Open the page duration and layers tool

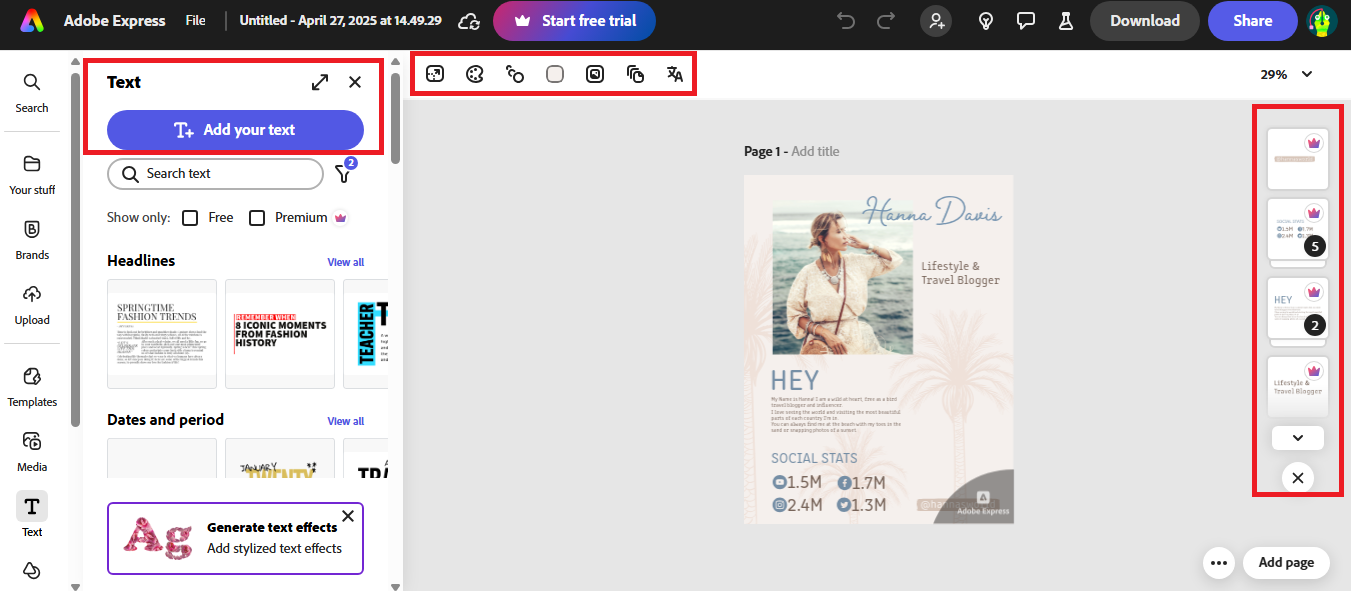[x=635, y=74]
